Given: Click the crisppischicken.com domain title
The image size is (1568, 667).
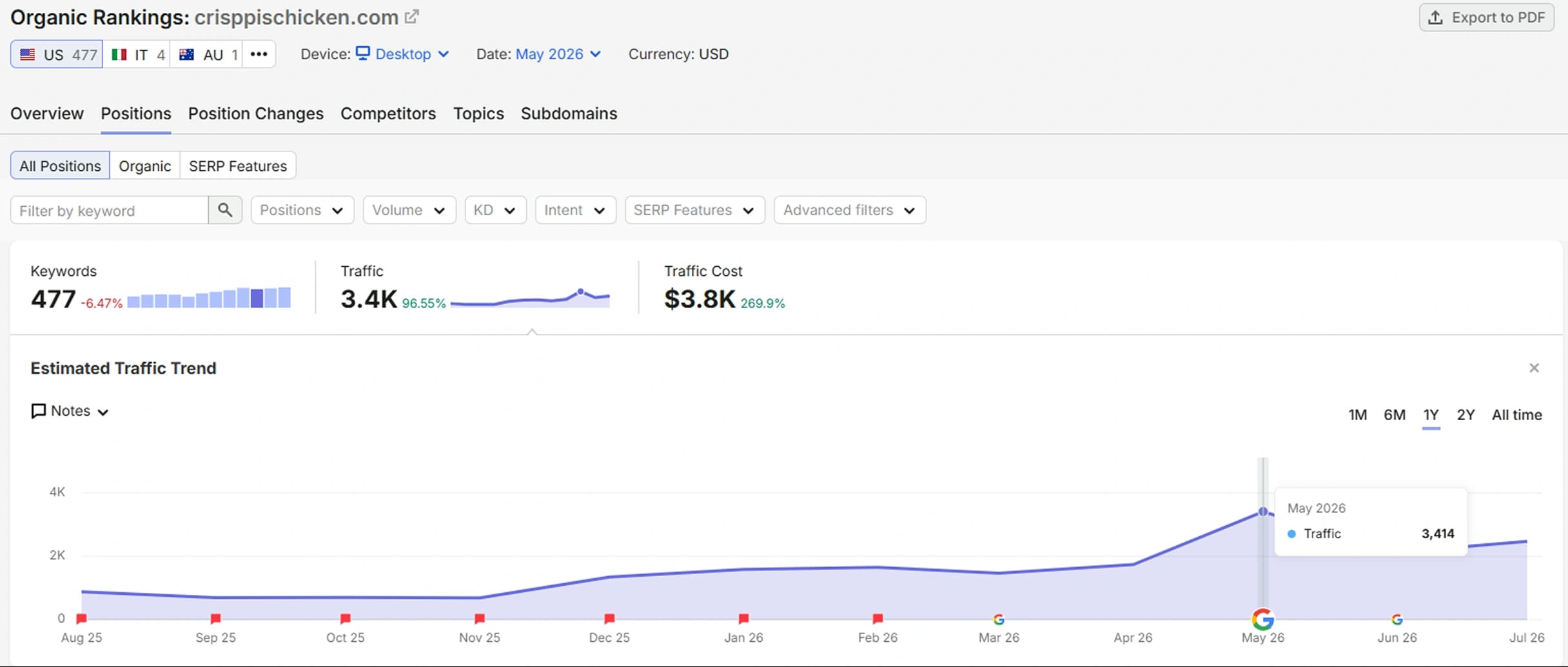Looking at the screenshot, I should tap(297, 17).
